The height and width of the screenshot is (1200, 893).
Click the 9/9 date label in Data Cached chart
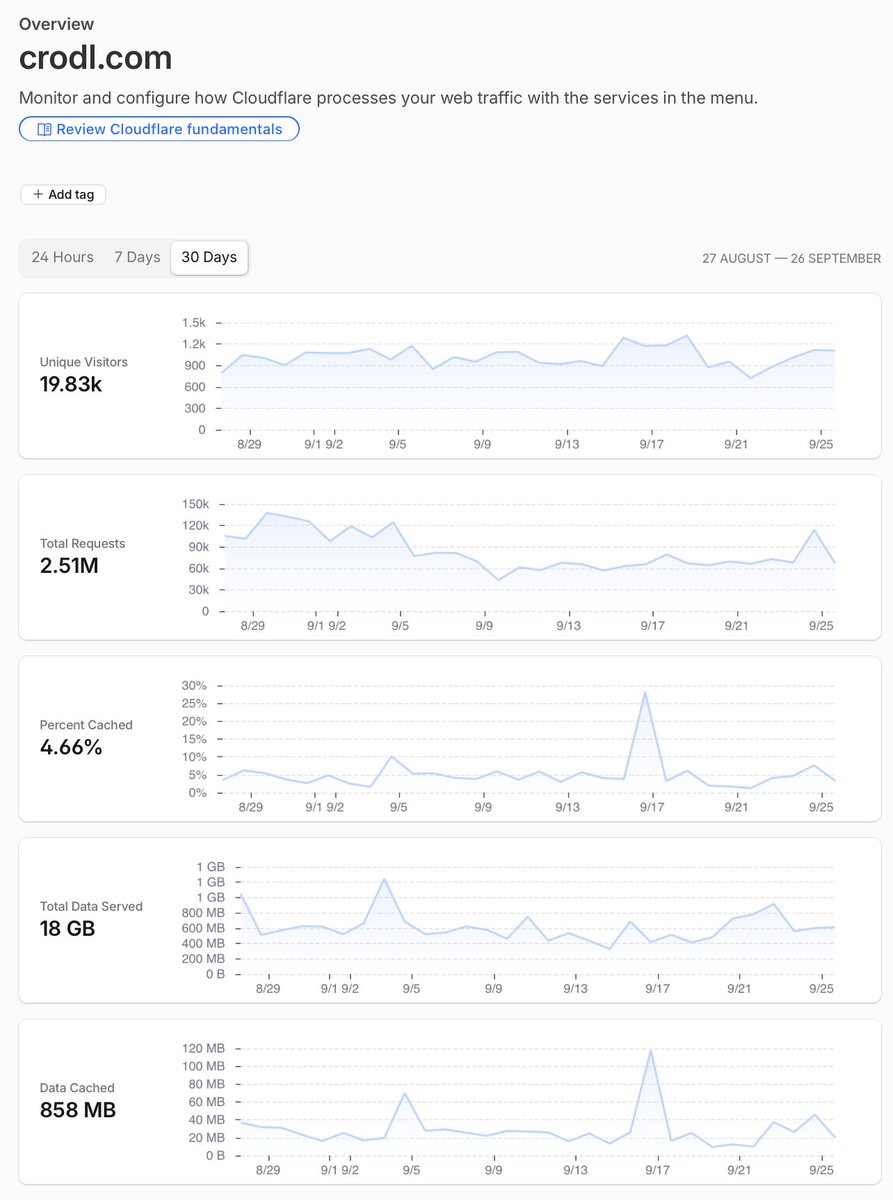(493, 1169)
